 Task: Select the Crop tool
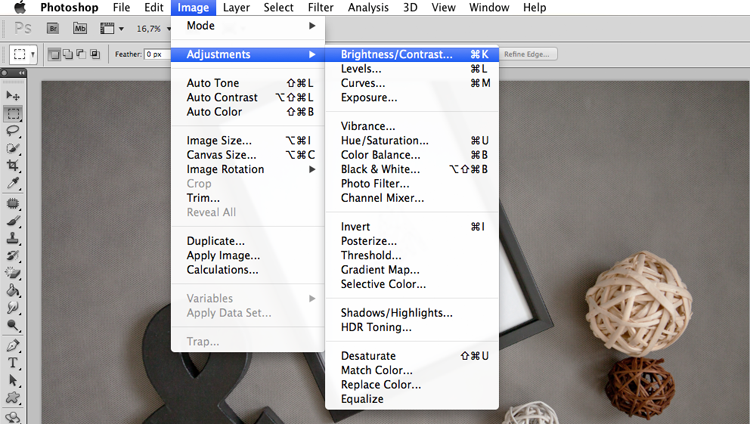click(x=13, y=166)
